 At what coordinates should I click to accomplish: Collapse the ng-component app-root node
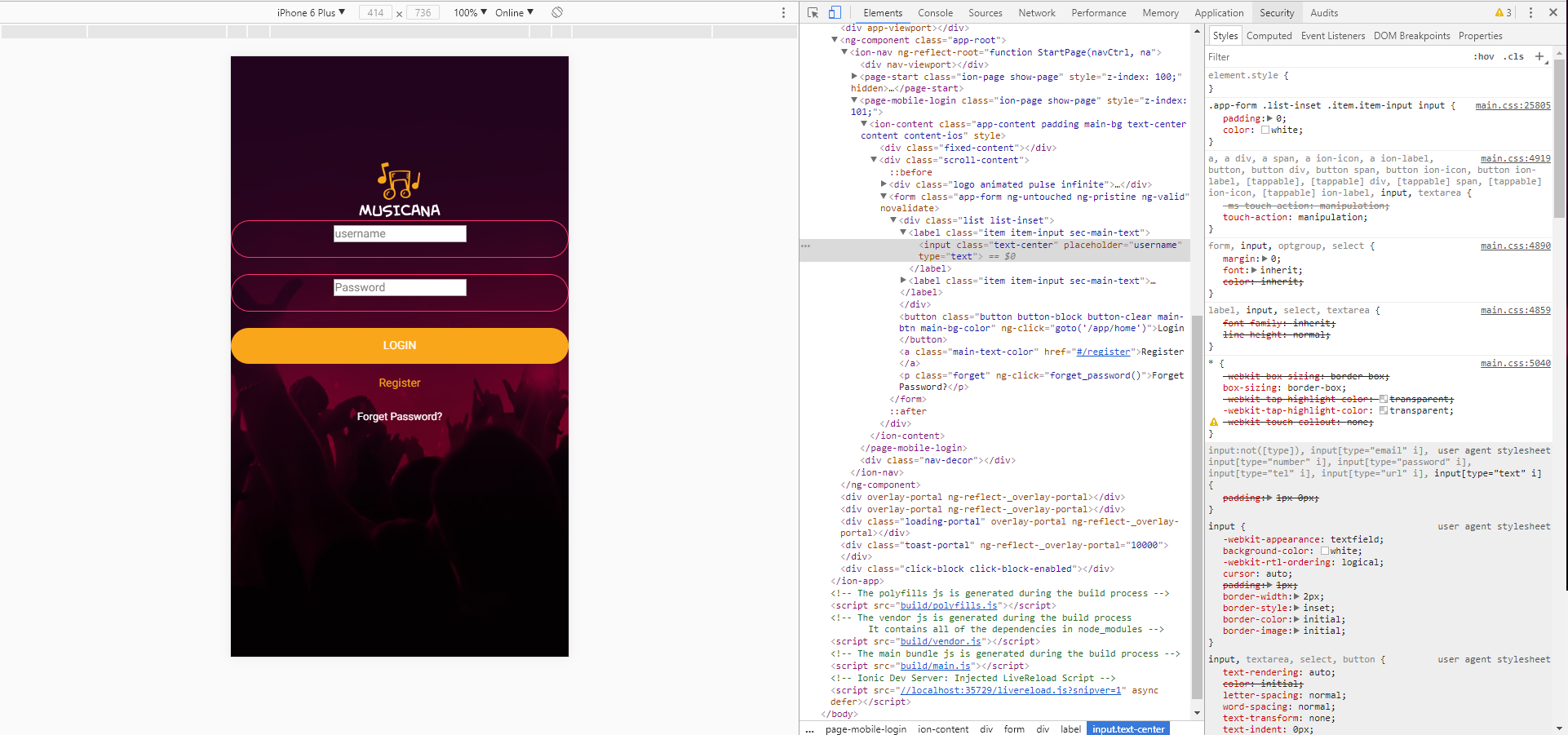(835, 40)
